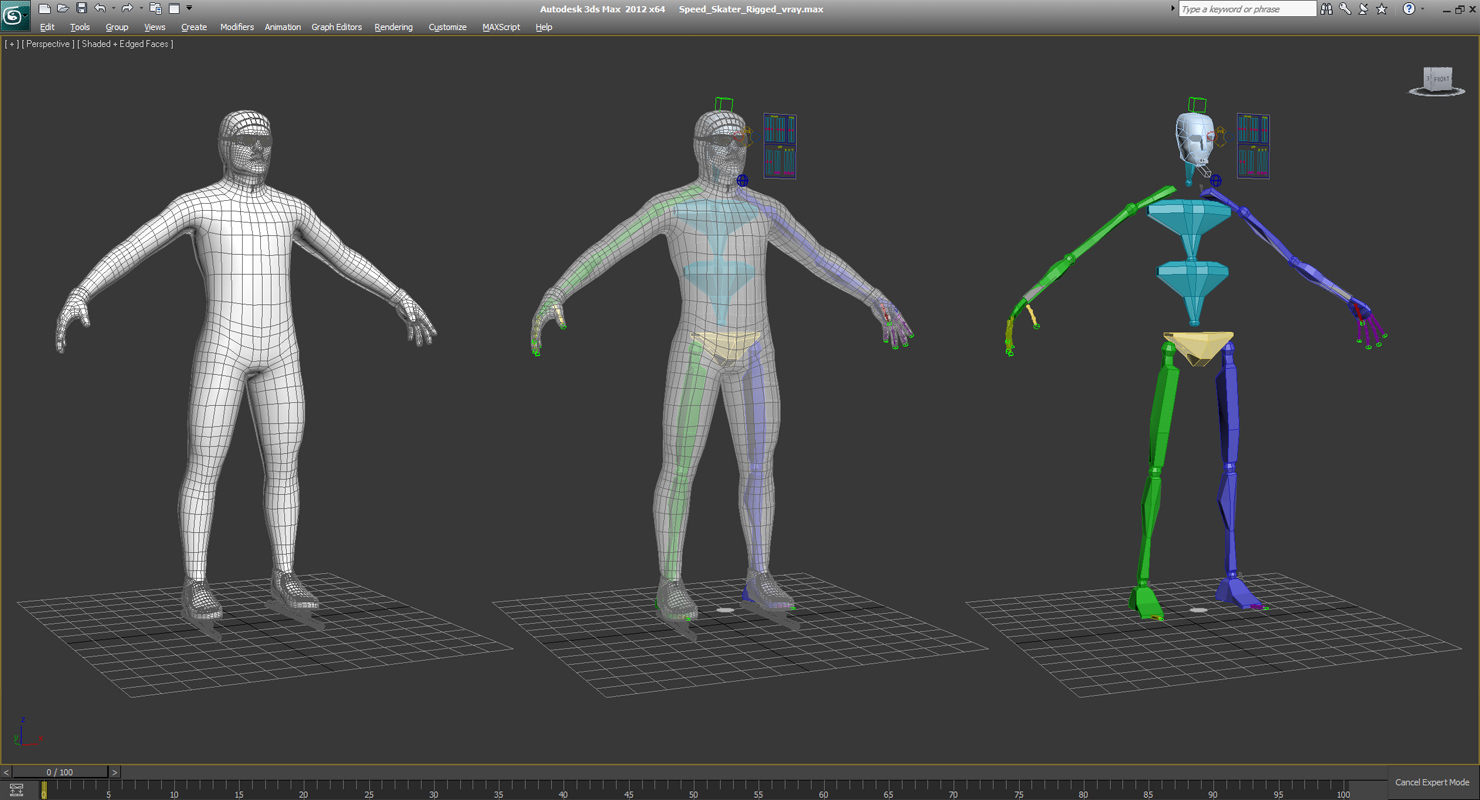Image resolution: width=1480 pixels, height=800 pixels.
Task: Open the Redo history dropdown arrow
Action: pos(139,9)
